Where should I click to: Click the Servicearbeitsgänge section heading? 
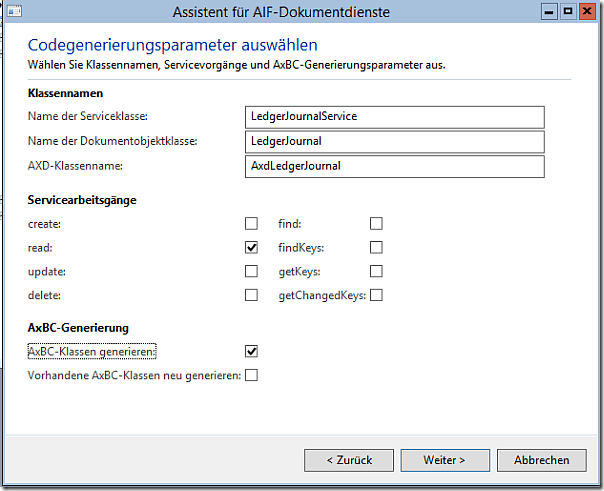82,200
